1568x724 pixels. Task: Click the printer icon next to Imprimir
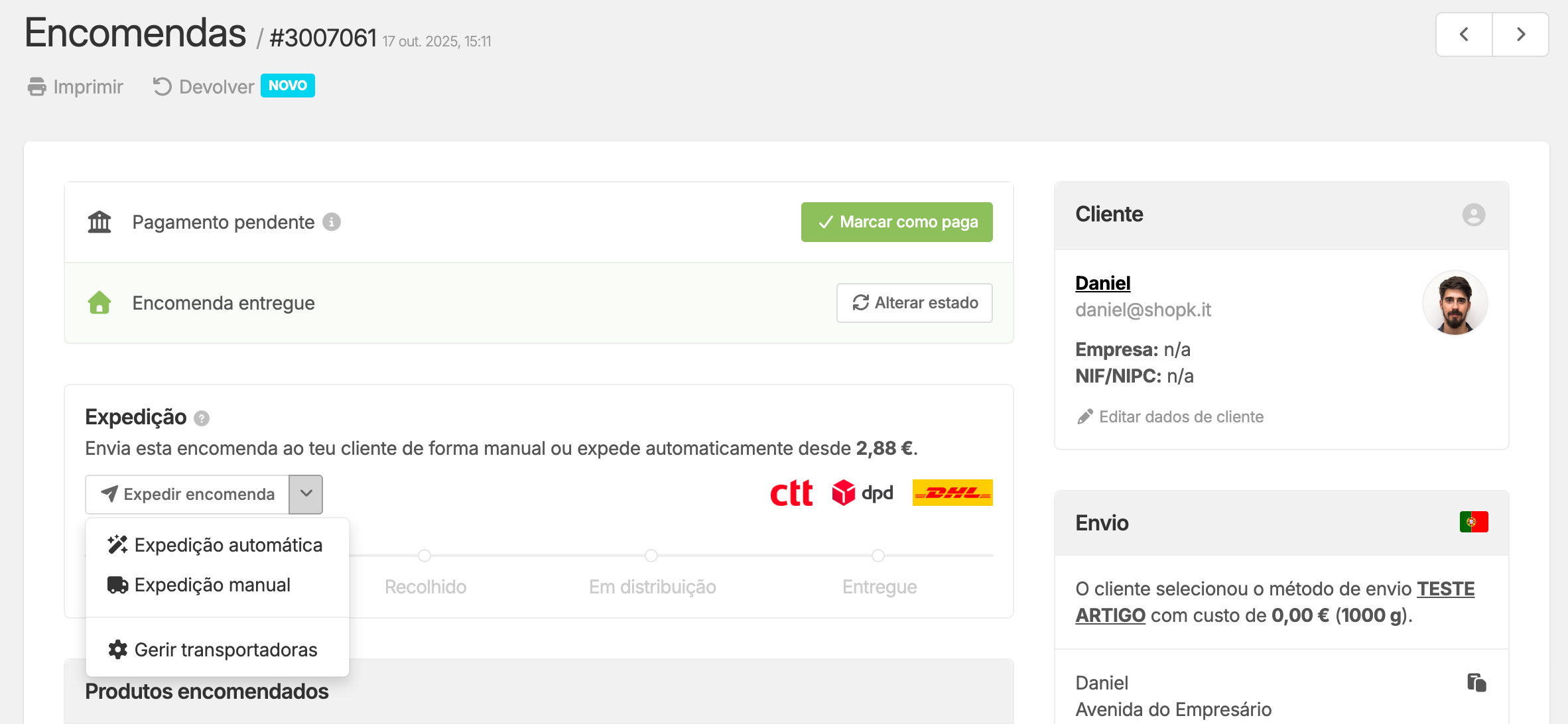[x=36, y=87]
